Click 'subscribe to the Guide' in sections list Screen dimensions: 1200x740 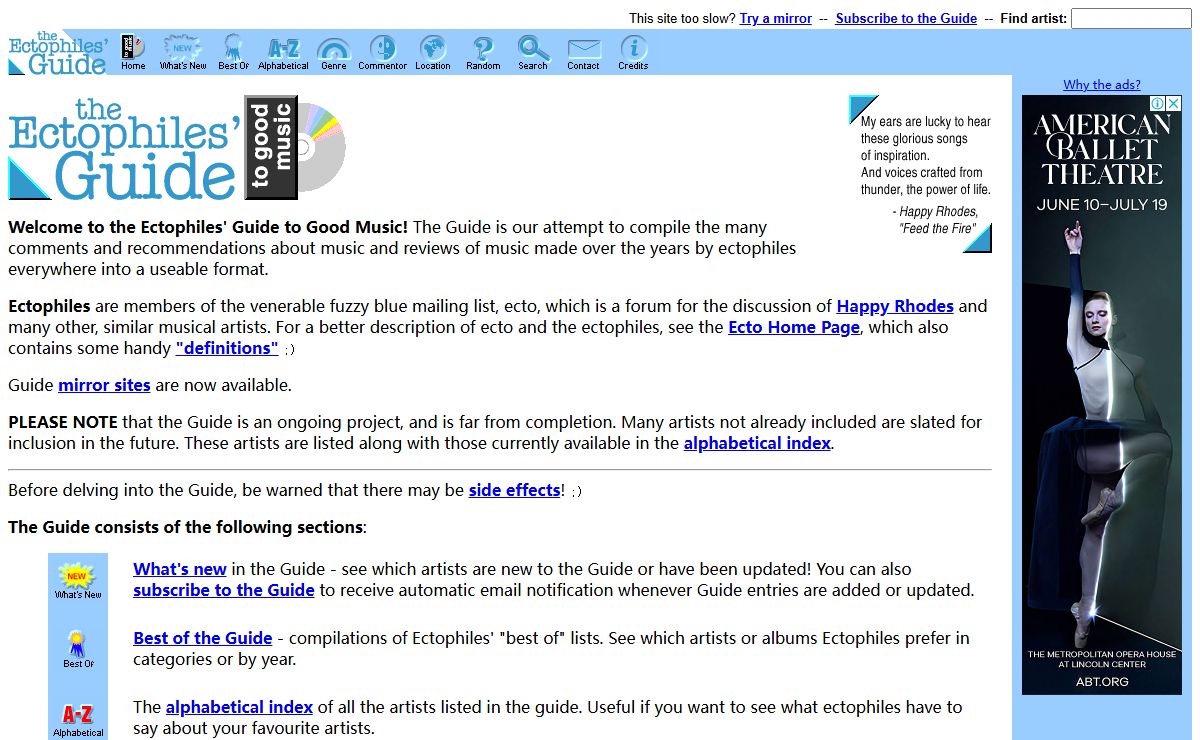(x=224, y=590)
